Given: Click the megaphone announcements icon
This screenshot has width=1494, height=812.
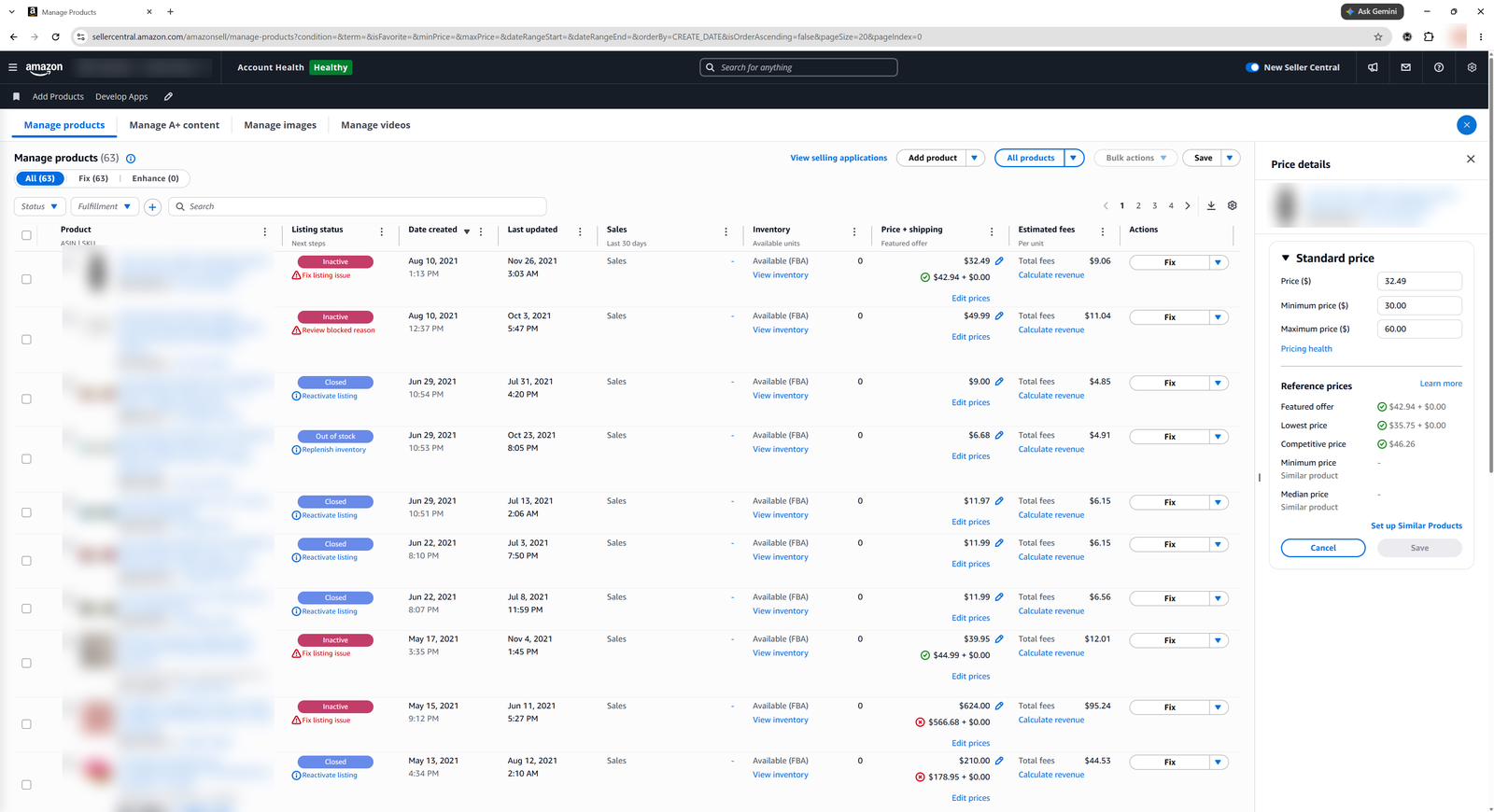Looking at the screenshot, I should coord(1373,67).
